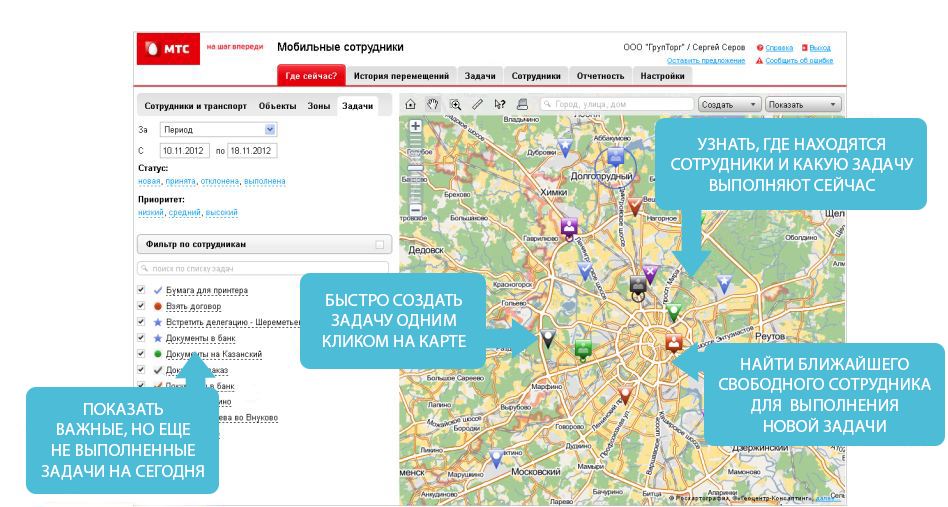Filter by status выполнена
This screenshot has height=507, width=948.
coord(265,181)
